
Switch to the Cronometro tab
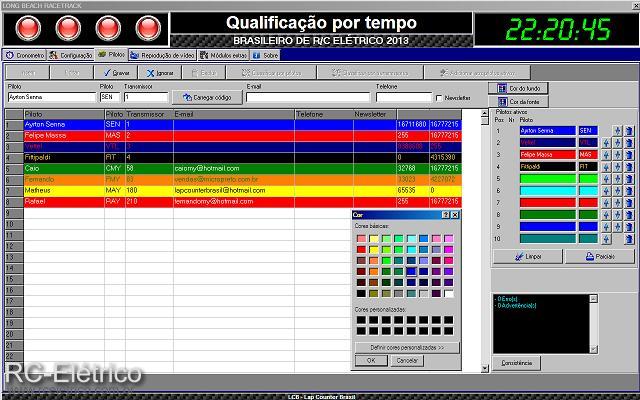[25, 56]
